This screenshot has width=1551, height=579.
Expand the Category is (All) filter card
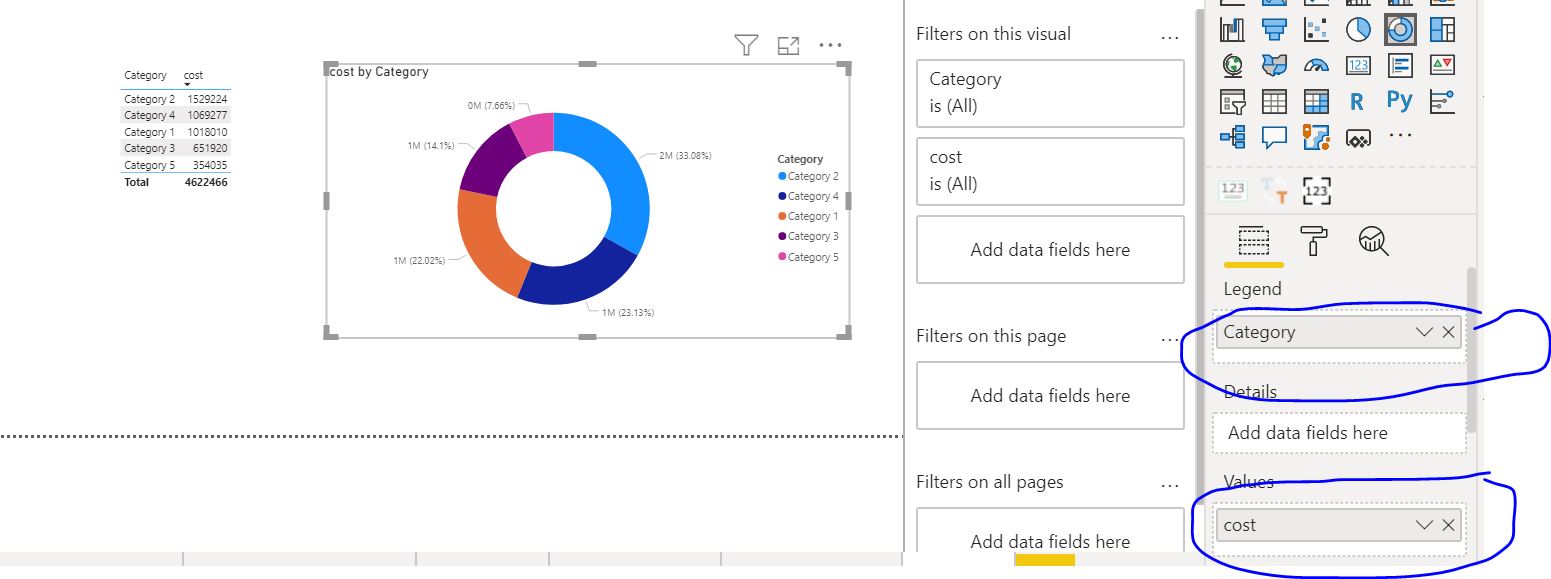pyautogui.click(x=1050, y=93)
